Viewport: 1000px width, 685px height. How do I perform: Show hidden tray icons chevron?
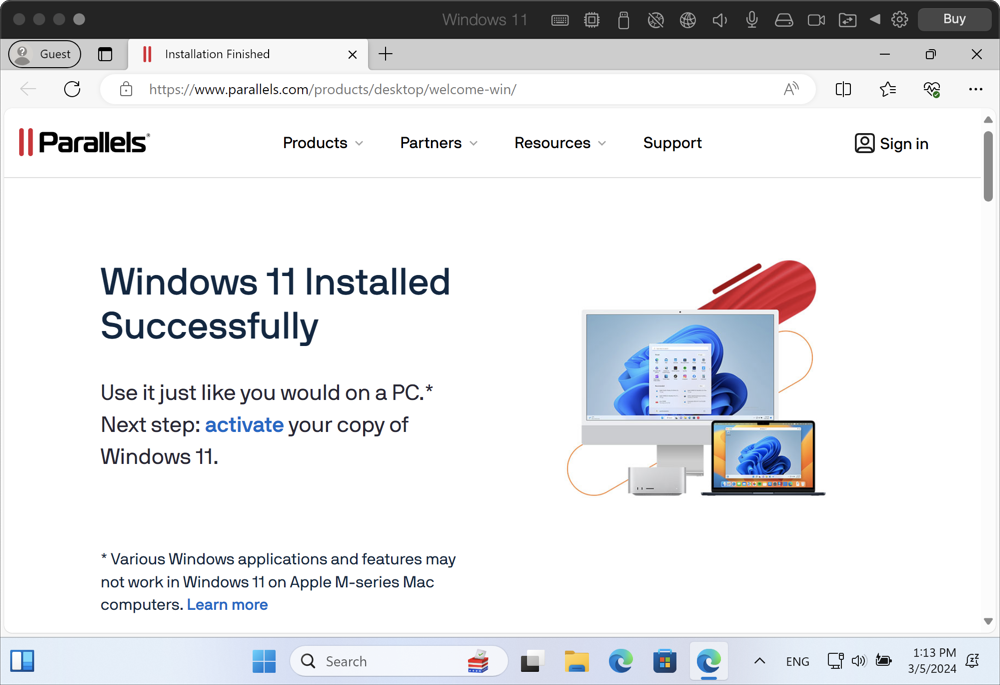(760, 661)
